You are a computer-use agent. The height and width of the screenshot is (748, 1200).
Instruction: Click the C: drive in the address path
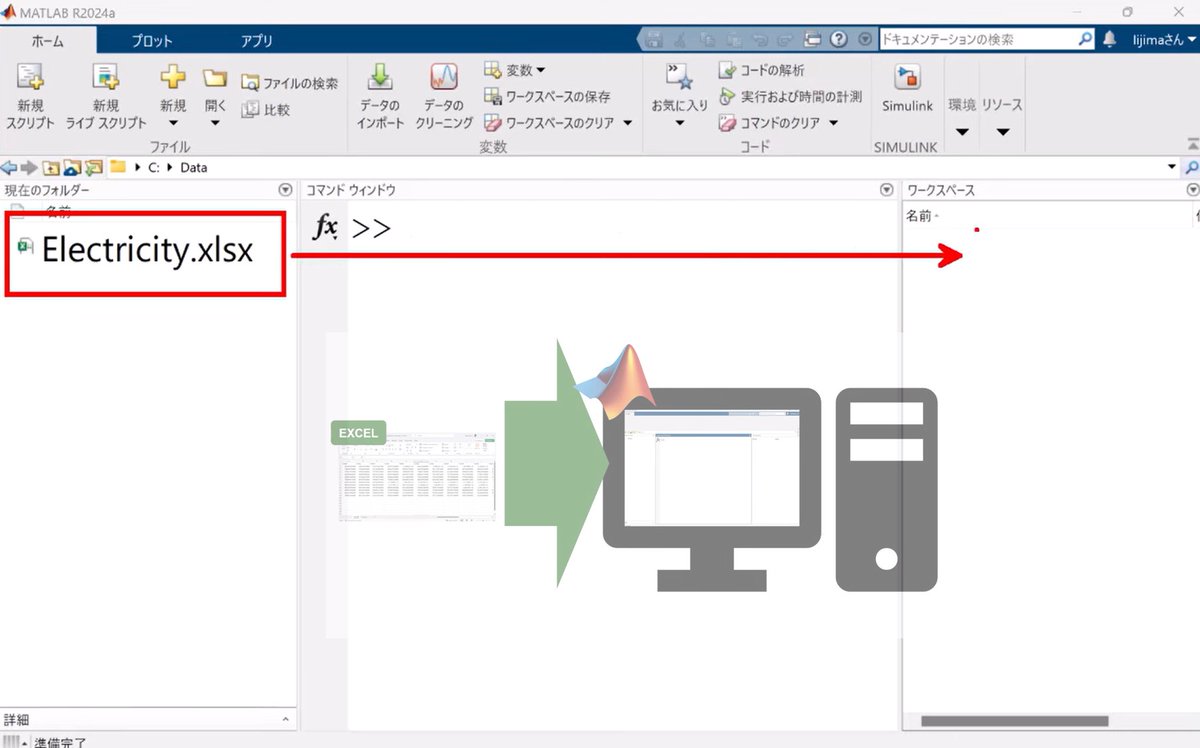pyautogui.click(x=154, y=167)
